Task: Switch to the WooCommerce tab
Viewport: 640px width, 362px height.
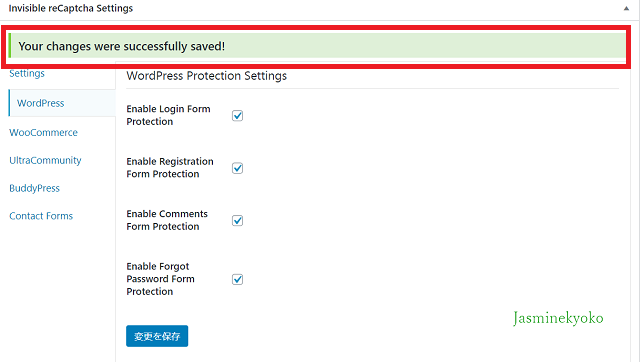Action: (43, 133)
